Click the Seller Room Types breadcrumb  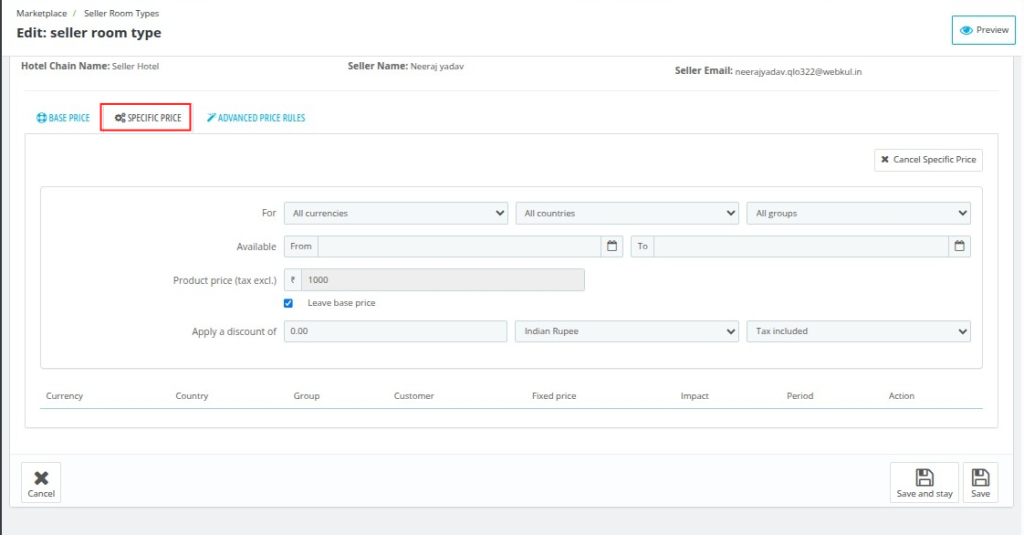coord(121,13)
